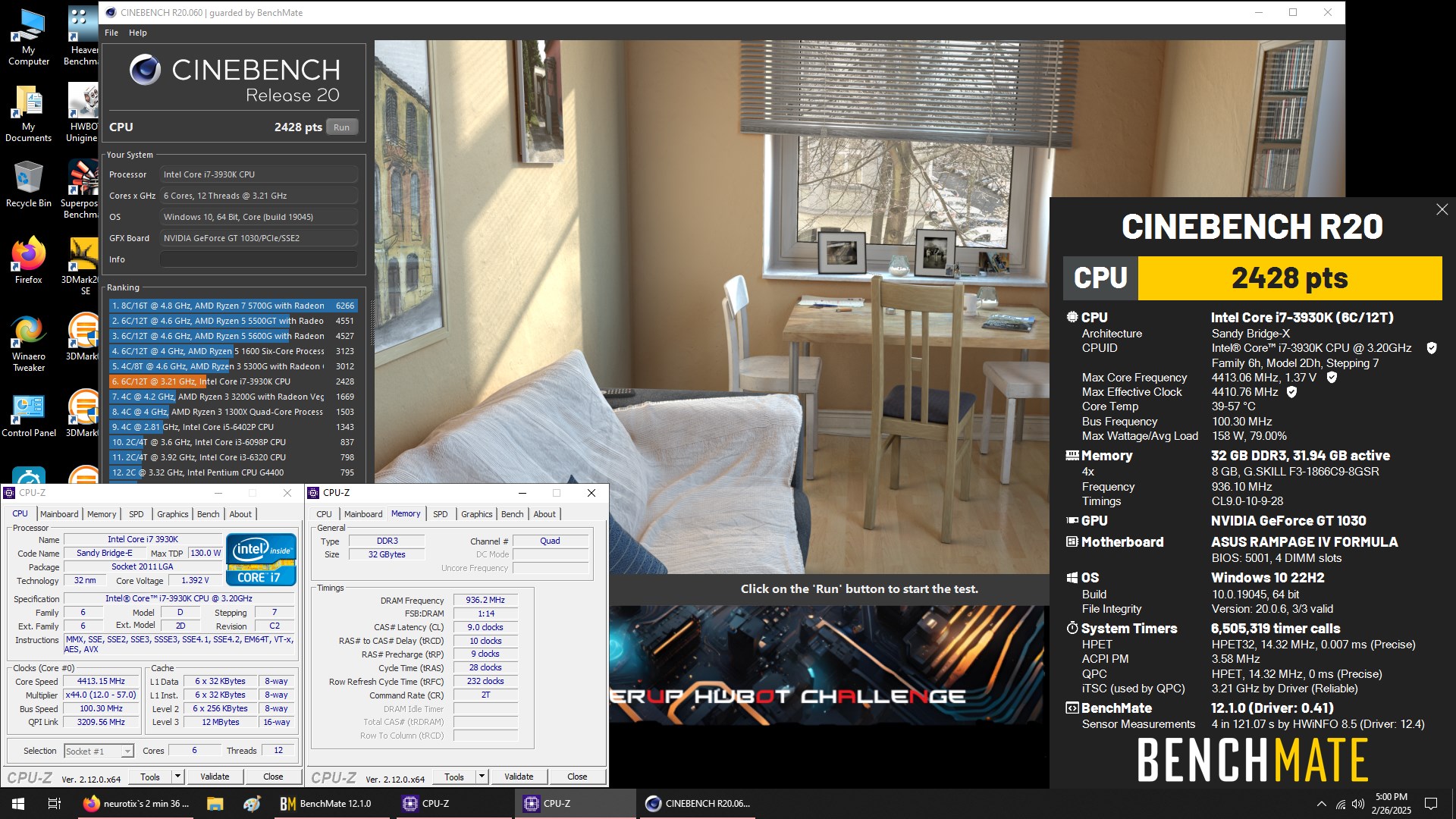Viewport: 1456px width, 819px height.
Task: Open the volume tray icon
Action: 1358,804
